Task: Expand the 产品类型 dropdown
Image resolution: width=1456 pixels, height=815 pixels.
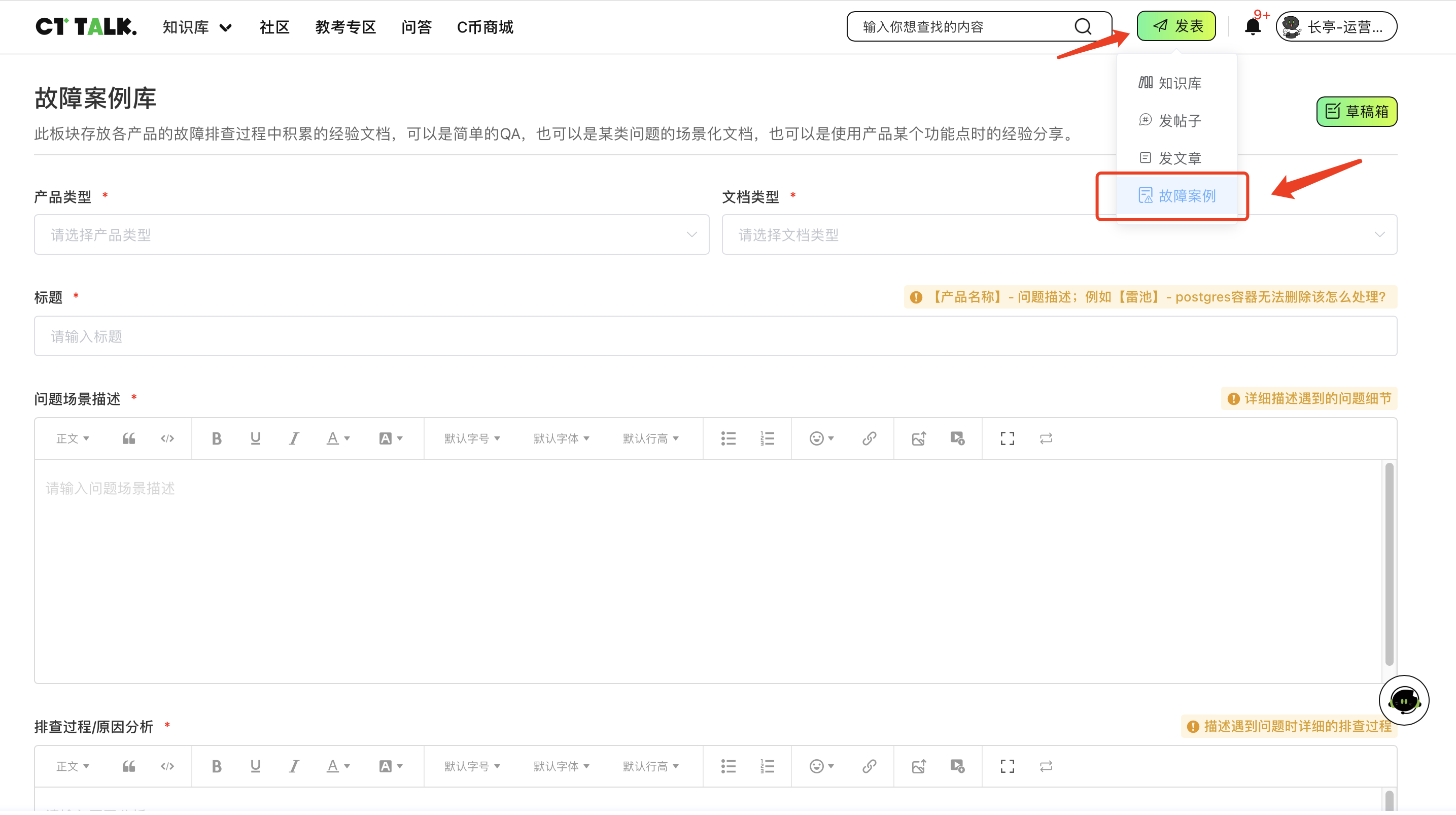Action: (x=371, y=235)
